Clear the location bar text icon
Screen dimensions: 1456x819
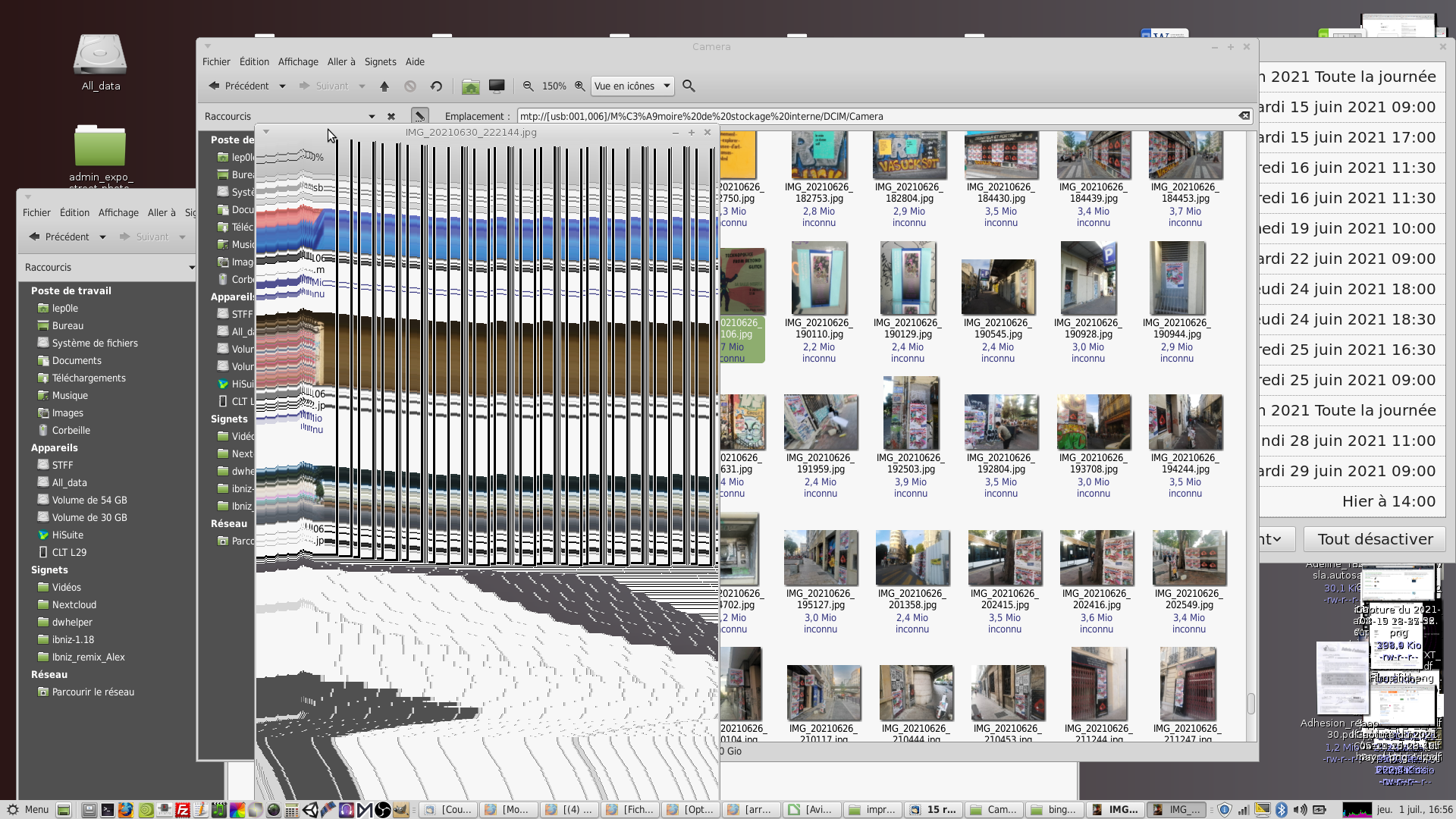(x=1244, y=116)
